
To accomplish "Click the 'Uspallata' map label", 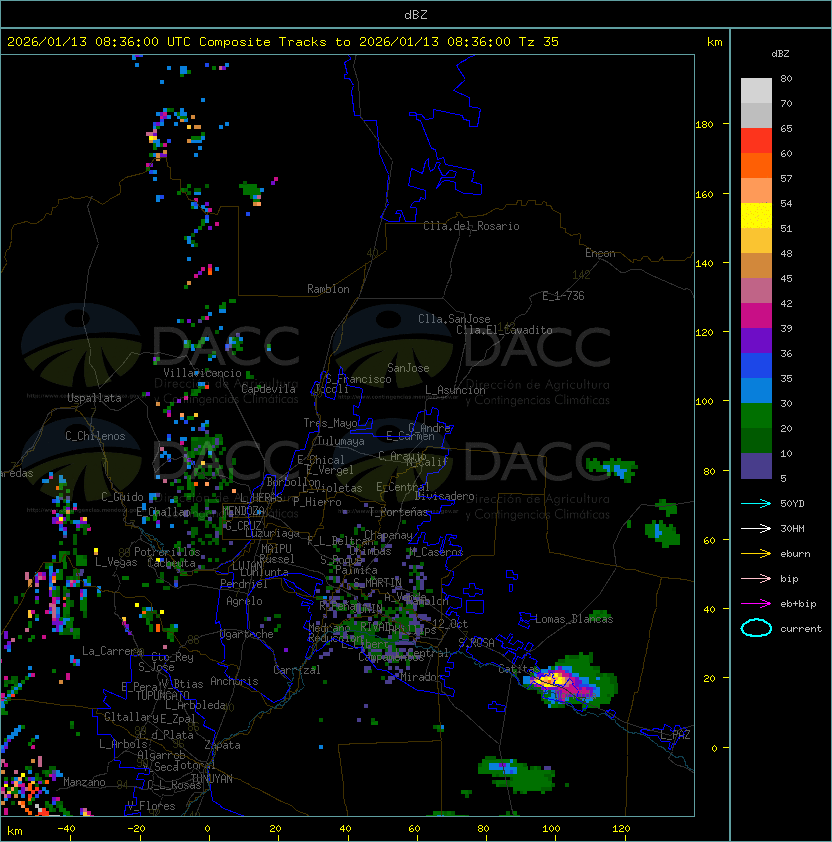I will coord(94,398).
